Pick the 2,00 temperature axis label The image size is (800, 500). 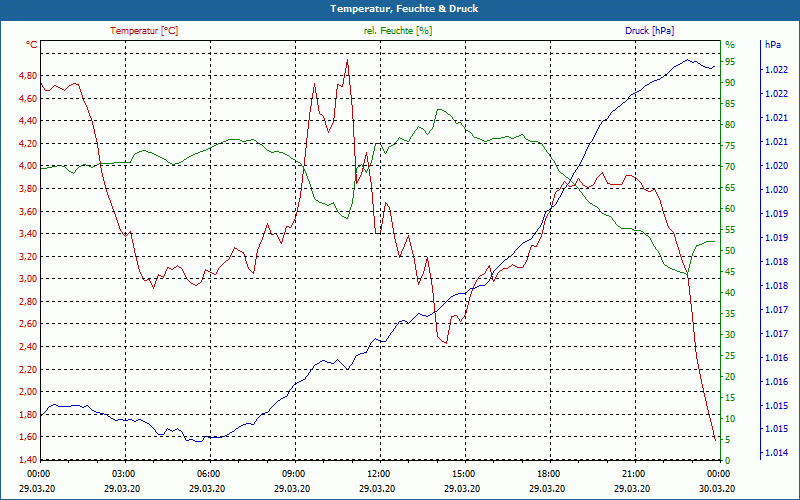click(28, 391)
